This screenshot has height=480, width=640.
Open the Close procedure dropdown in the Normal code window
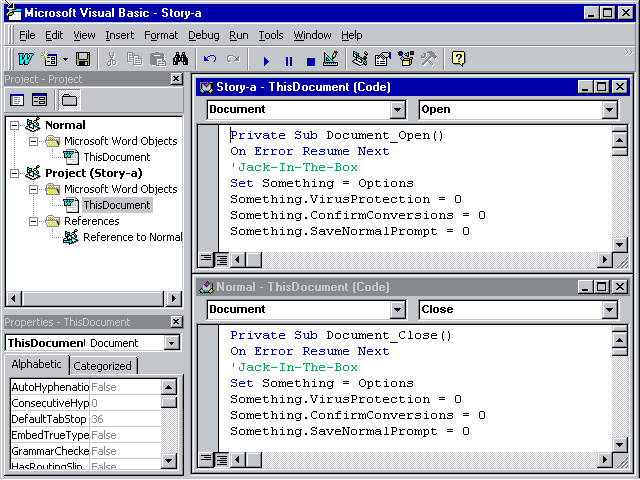609,310
